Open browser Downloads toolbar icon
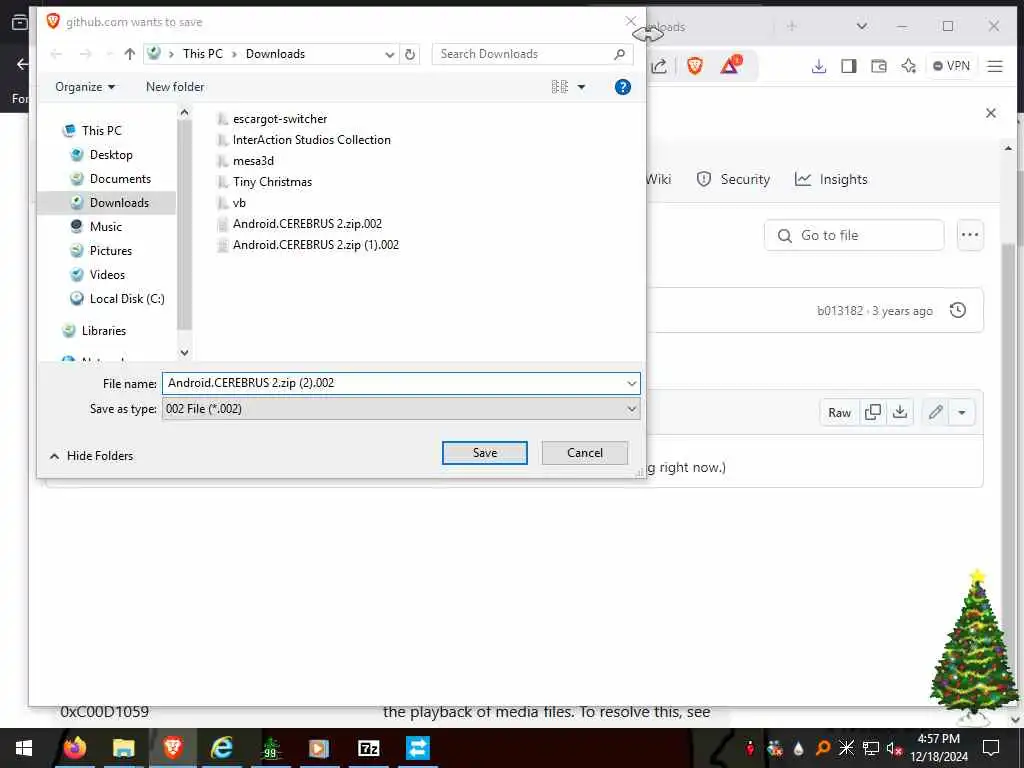 pyautogui.click(x=818, y=66)
